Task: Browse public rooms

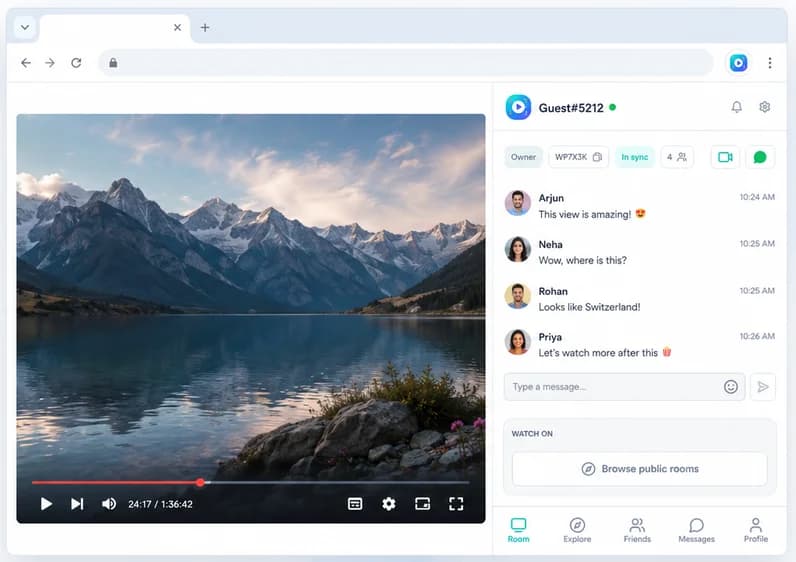Action: pyautogui.click(x=640, y=469)
